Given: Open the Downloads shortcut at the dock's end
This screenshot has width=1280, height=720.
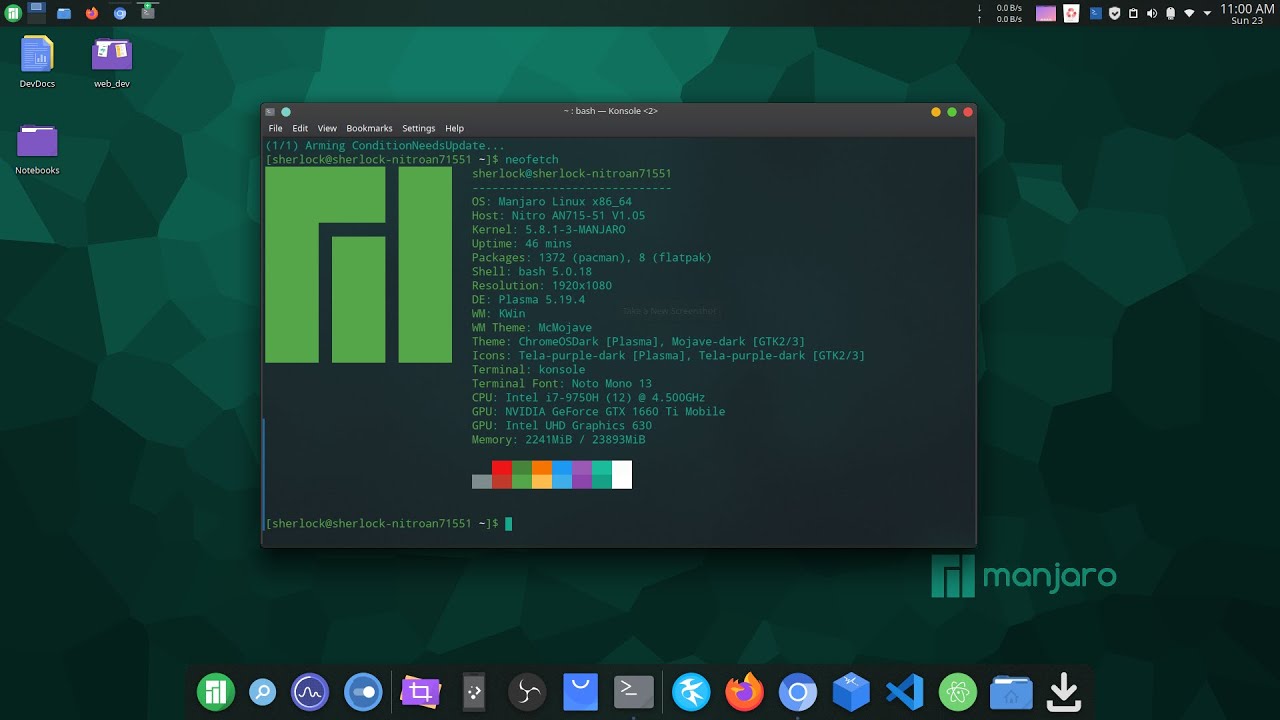Looking at the screenshot, I should (1063, 691).
